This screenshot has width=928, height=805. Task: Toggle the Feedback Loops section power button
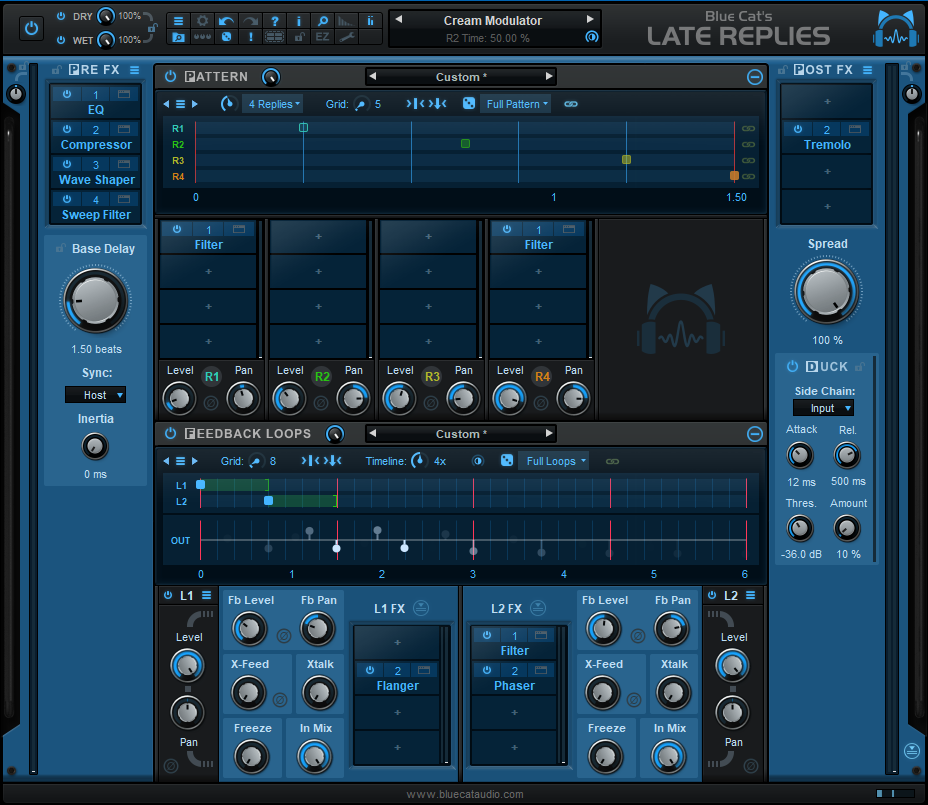click(x=170, y=433)
